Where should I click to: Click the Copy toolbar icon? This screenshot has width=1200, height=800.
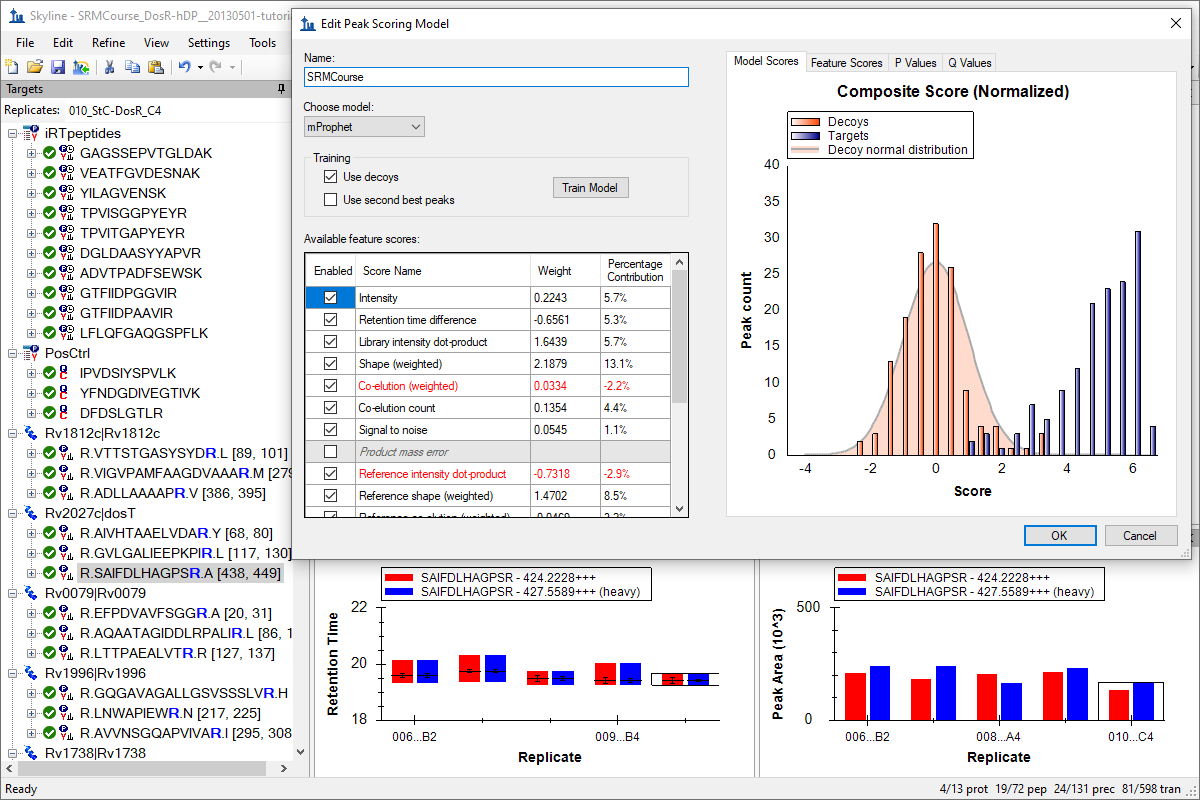point(132,67)
